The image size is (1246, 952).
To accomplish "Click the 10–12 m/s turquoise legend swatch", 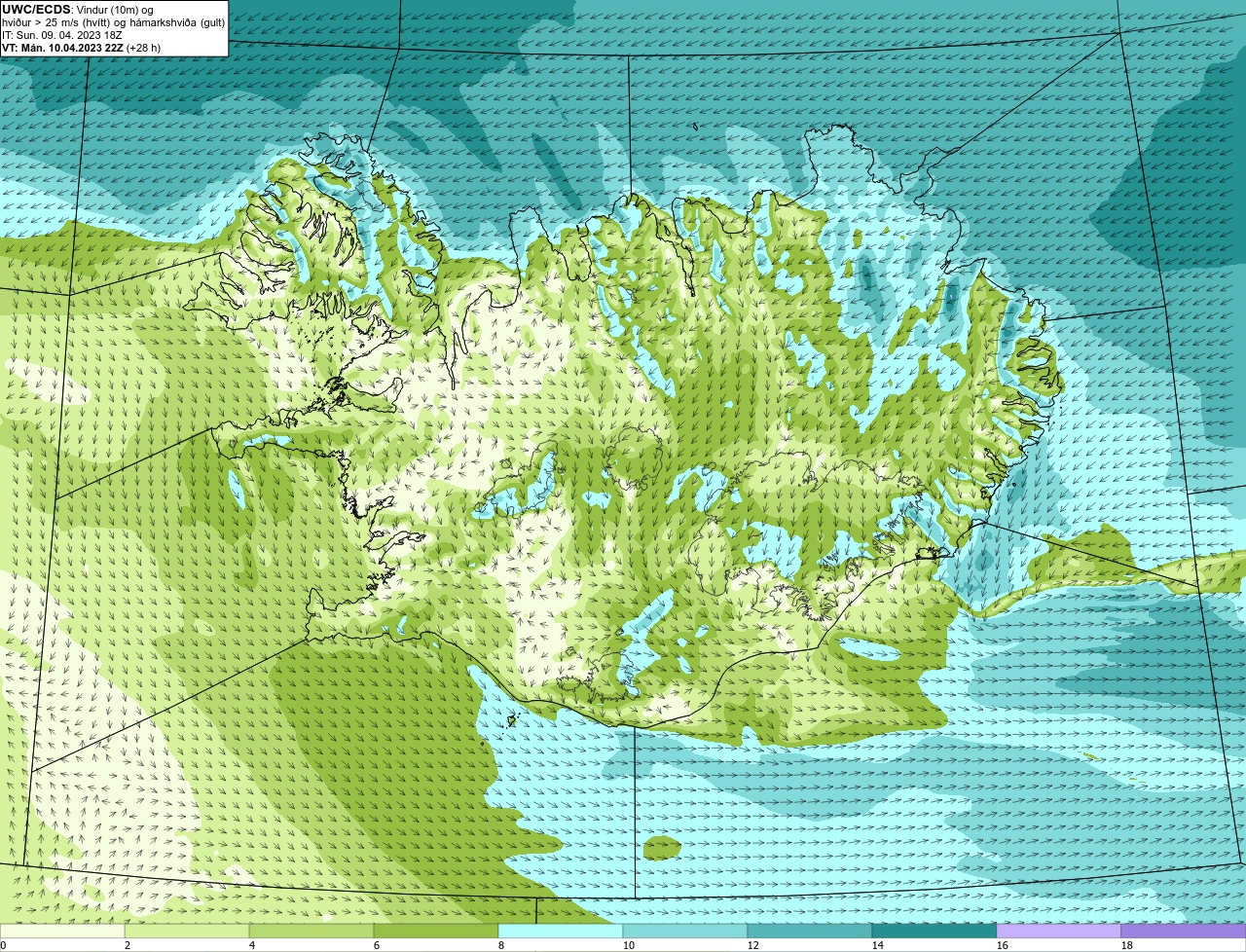I will click(x=685, y=931).
